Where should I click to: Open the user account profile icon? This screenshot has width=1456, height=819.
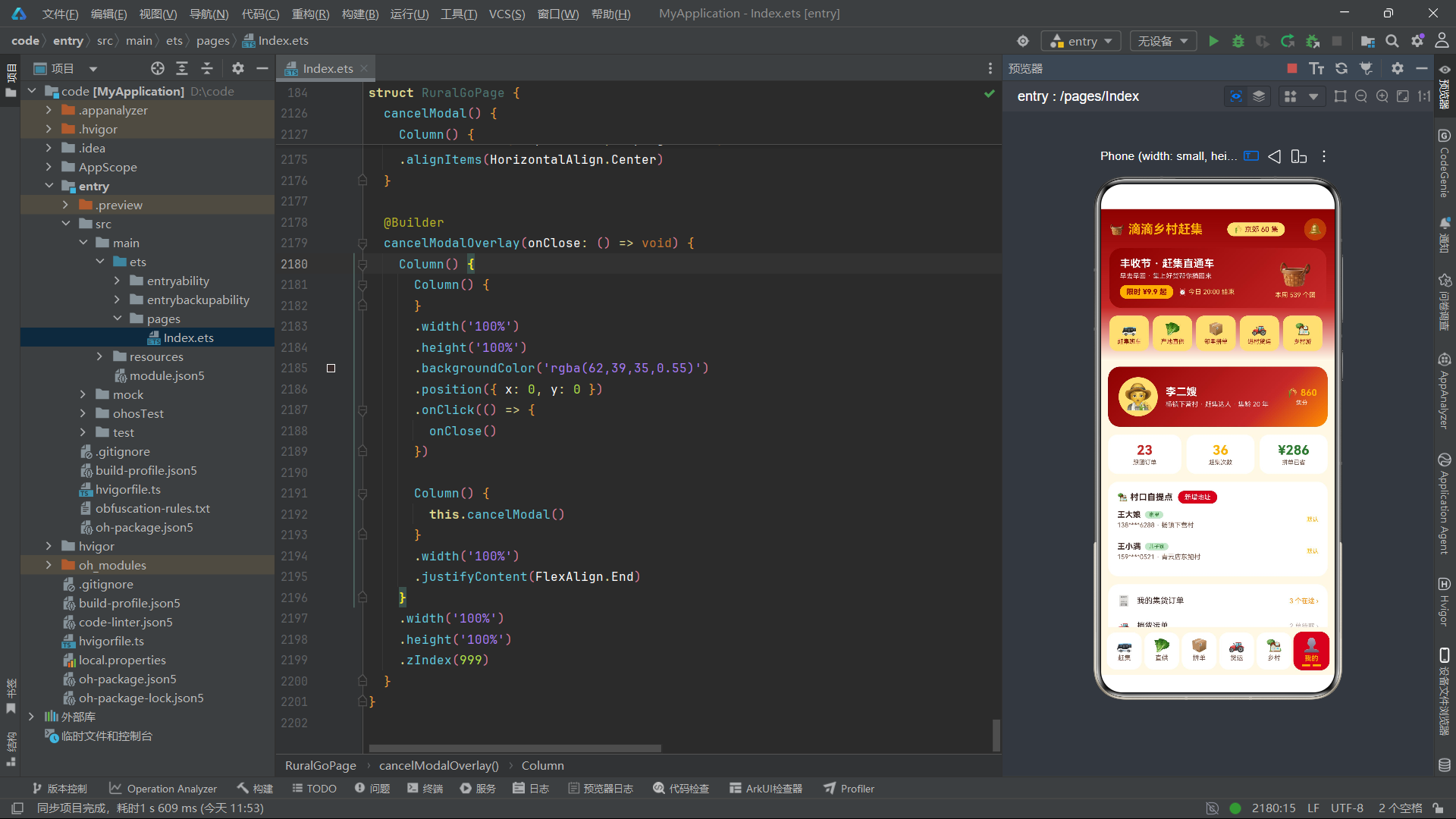(1442, 41)
